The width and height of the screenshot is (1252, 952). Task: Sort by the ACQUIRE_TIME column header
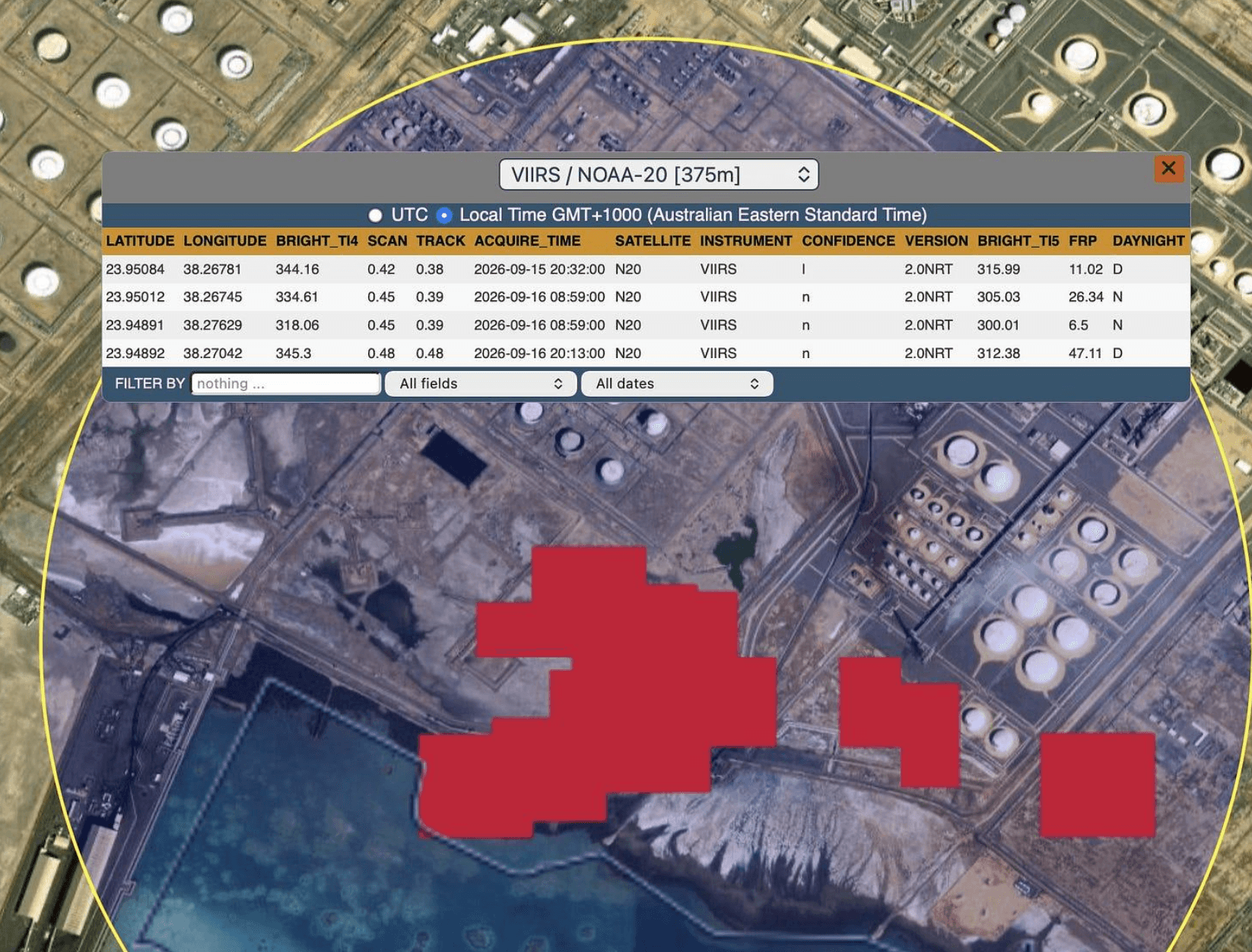(527, 241)
